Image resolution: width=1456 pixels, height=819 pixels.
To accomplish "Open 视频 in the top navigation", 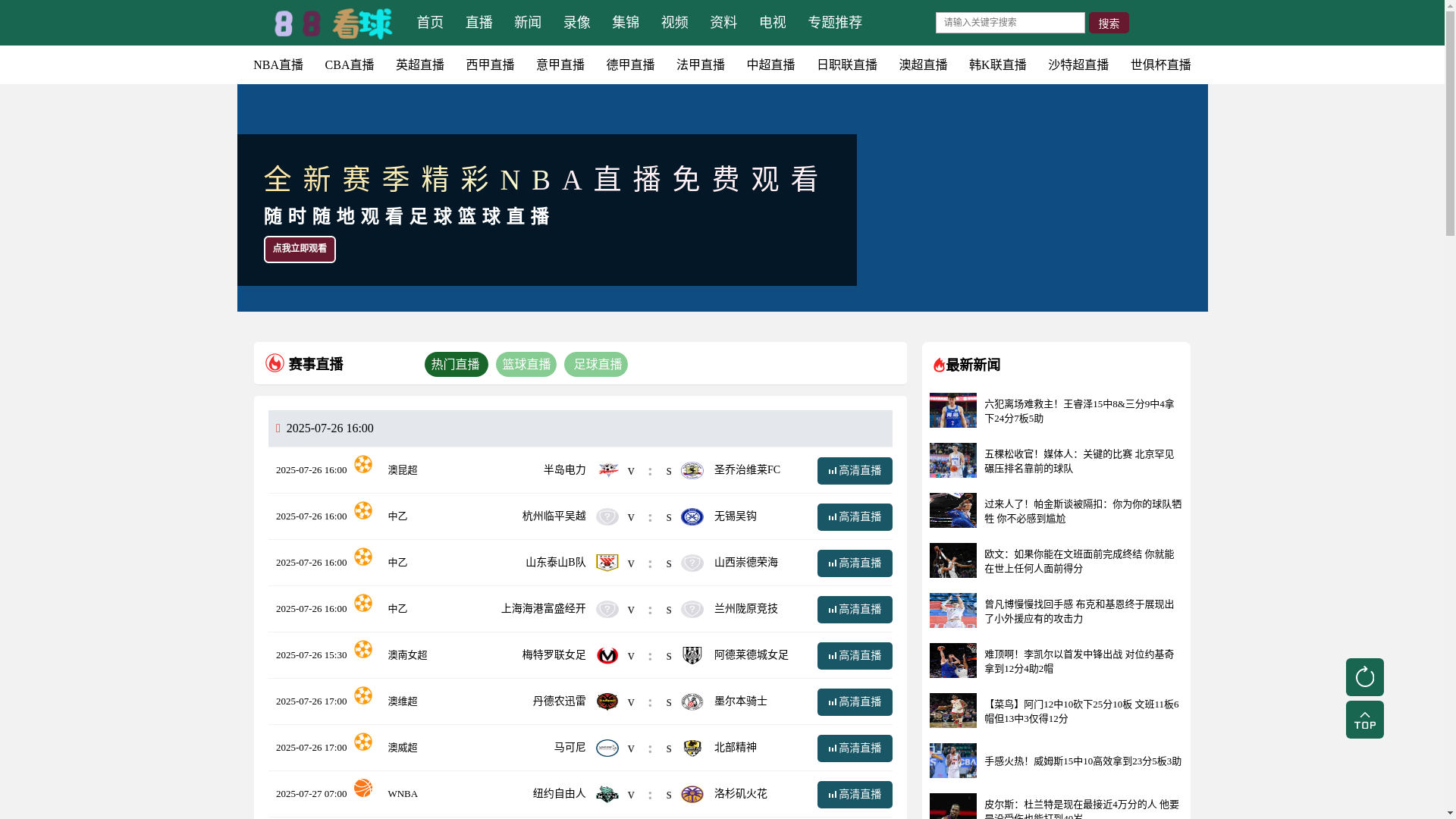I will tap(674, 23).
